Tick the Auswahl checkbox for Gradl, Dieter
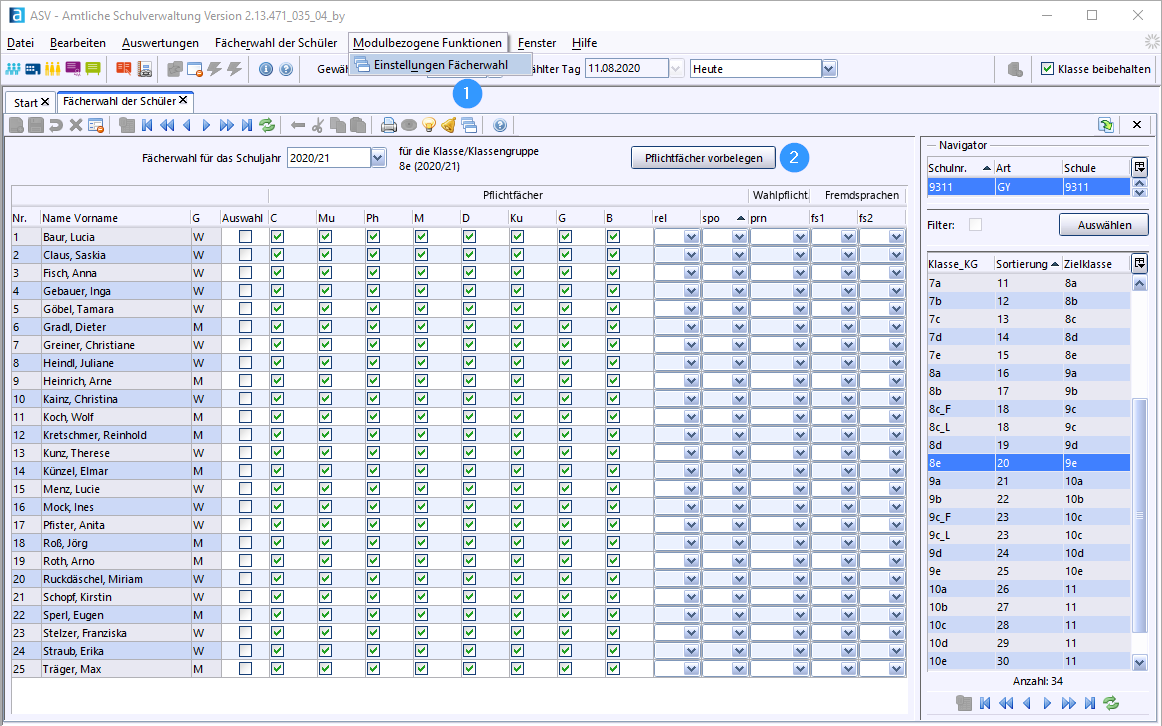1162x726 pixels. click(245, 327)
